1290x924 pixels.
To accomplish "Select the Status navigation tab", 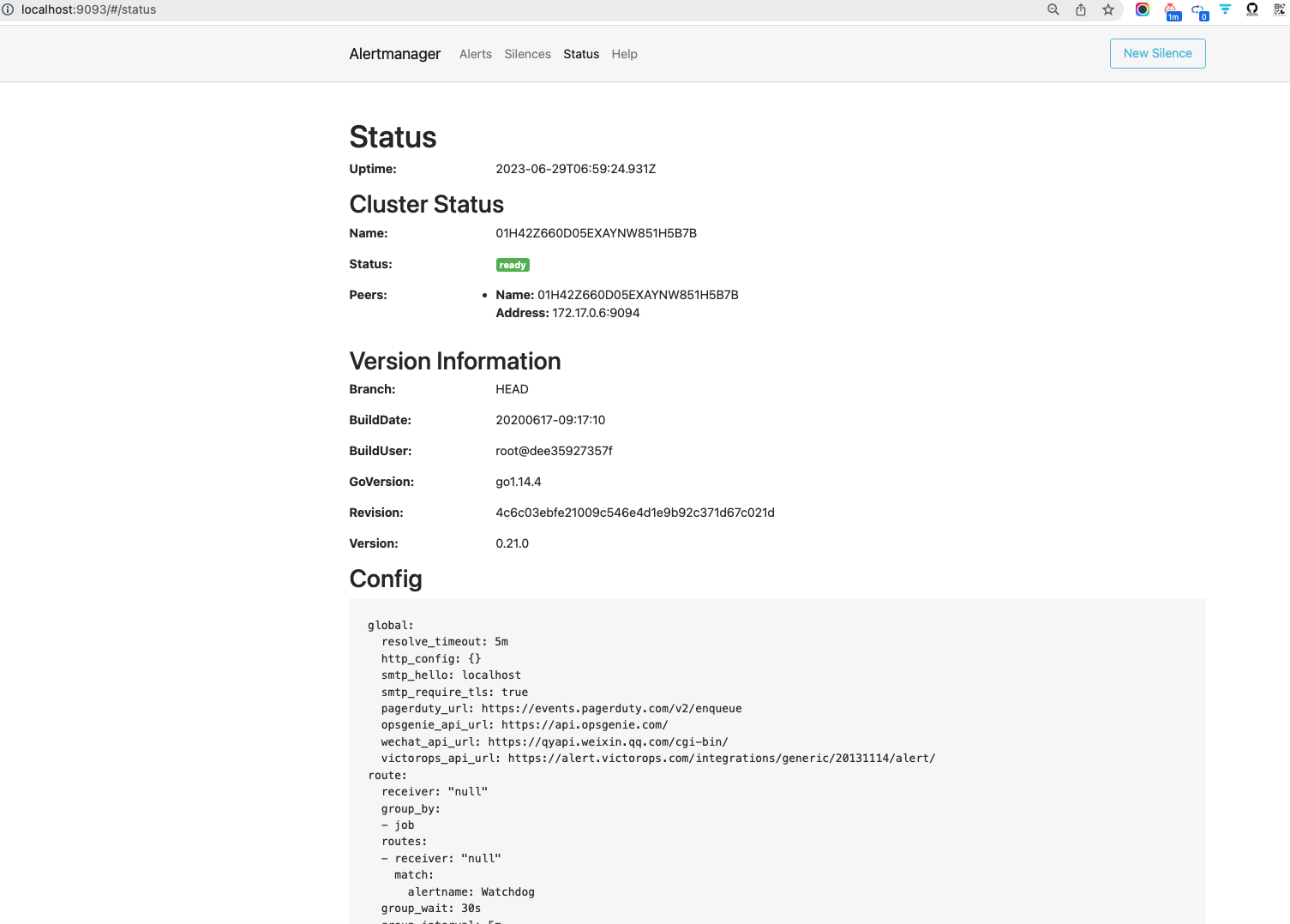I will click(x=580, y=54).
